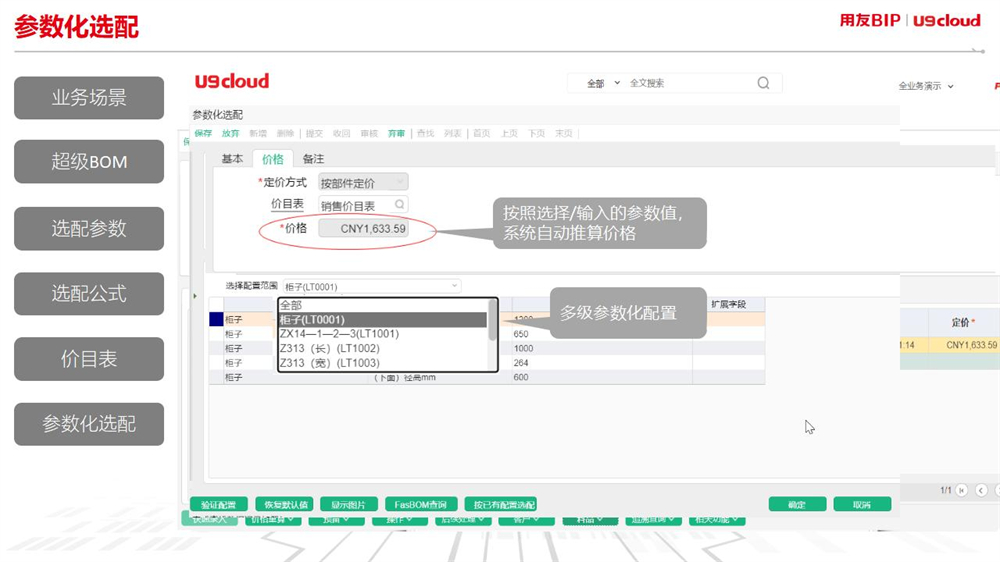Go to previous page using pager arrow
The image size is (1000, 562).
pos(981,490)
